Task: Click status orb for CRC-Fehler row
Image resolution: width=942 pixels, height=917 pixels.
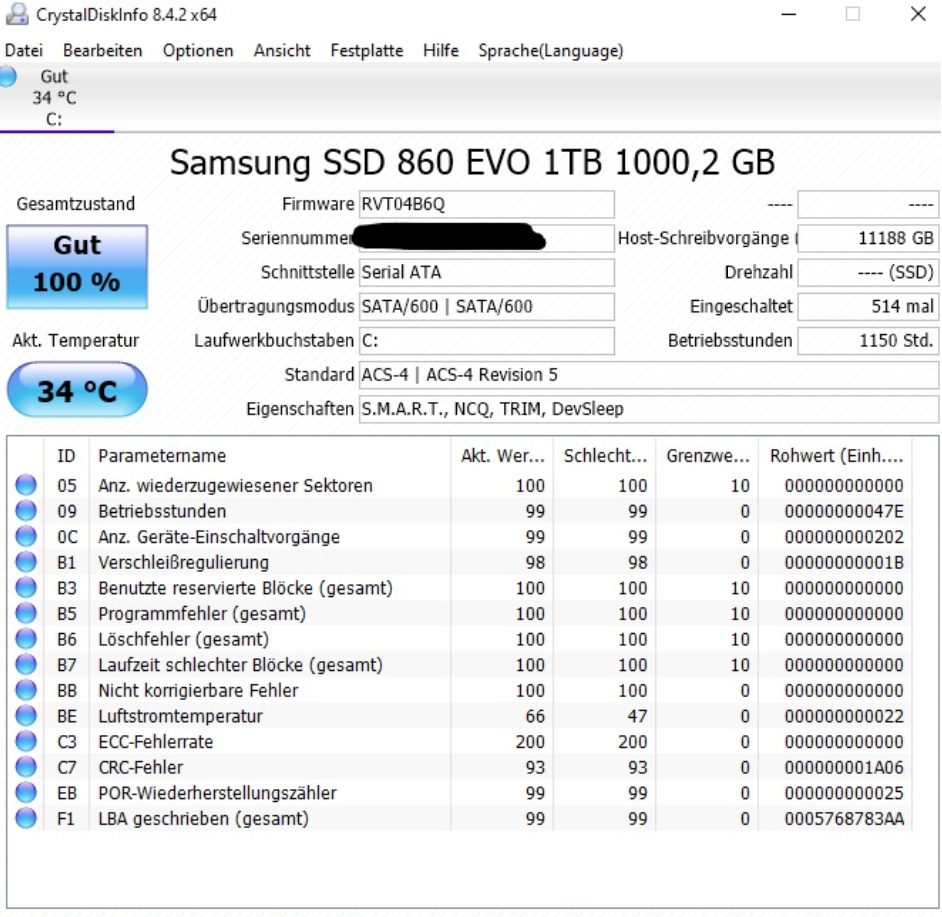Action: coord(26,767)
